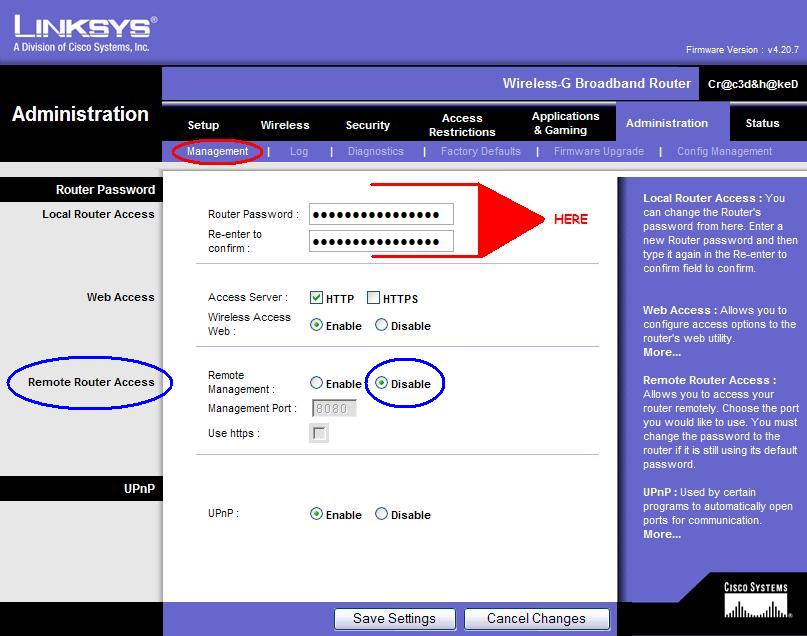Focus the Router Password field
Screen dimensions: 807x636
tap(381, 214)
